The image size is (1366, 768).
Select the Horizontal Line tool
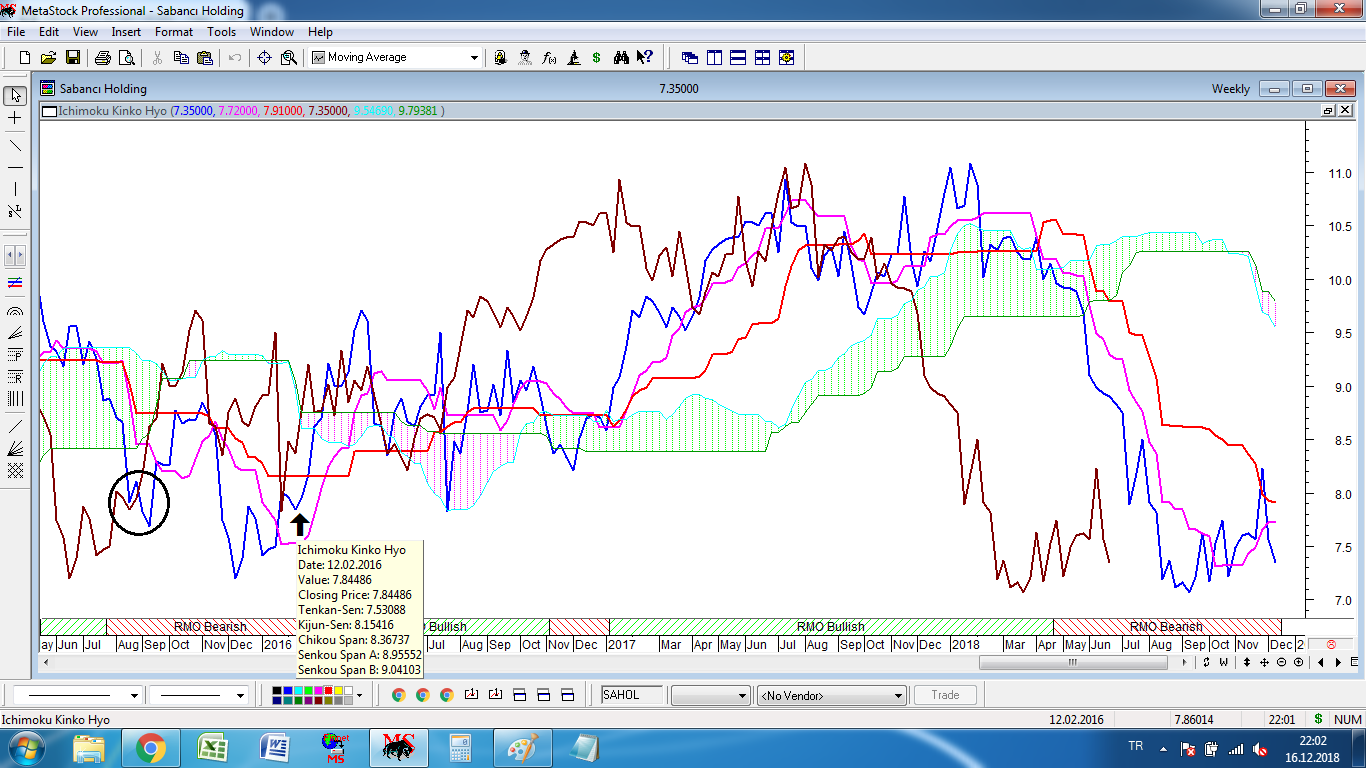click(15, 166)
